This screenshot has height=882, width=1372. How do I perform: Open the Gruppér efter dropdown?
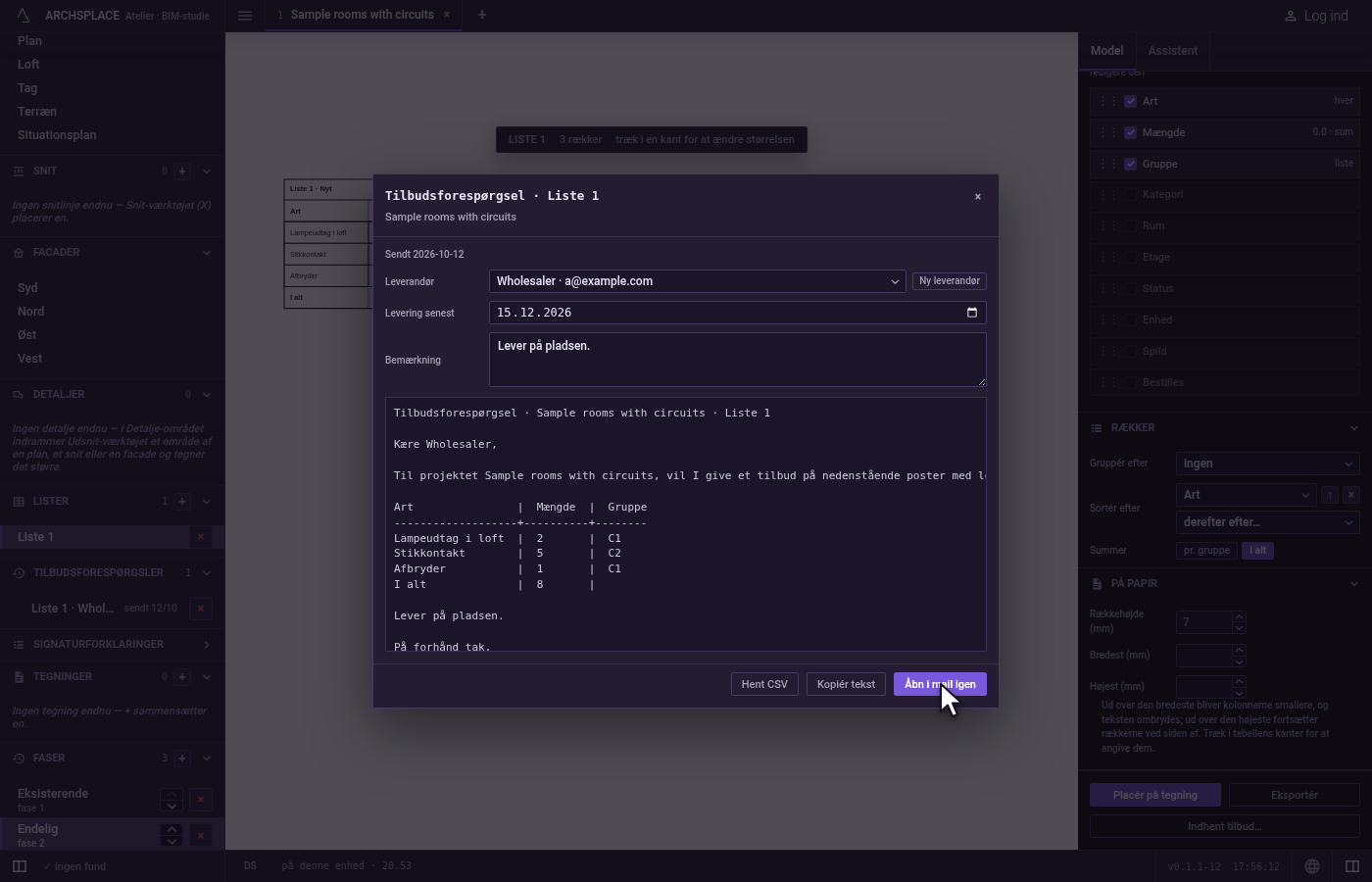coord(1268,464)
